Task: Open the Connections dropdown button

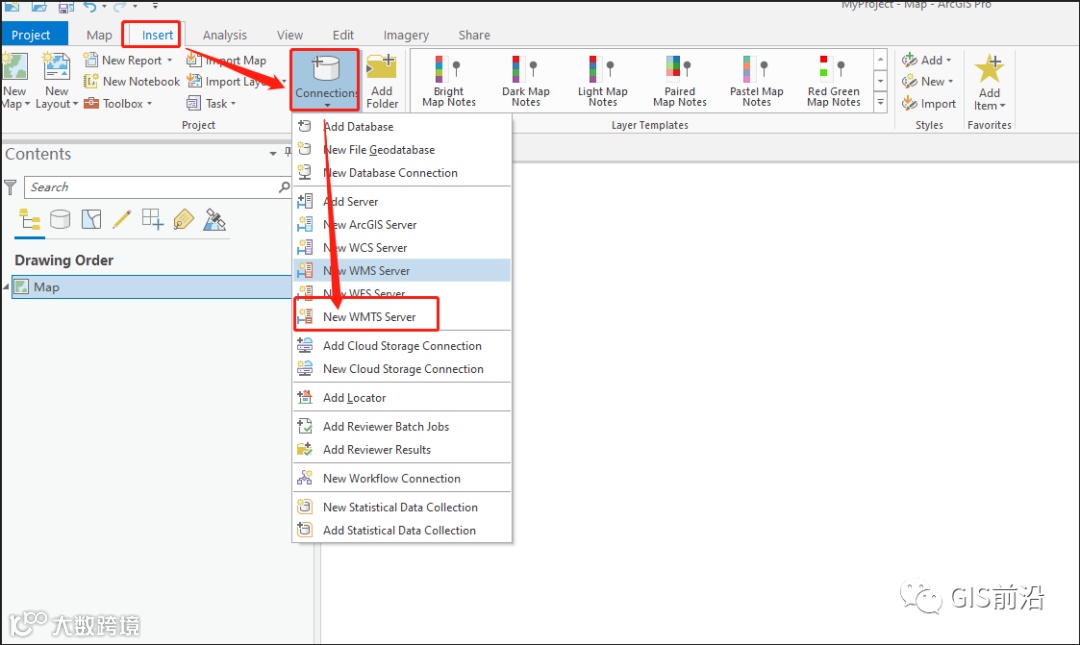Action: coord(324,80)
